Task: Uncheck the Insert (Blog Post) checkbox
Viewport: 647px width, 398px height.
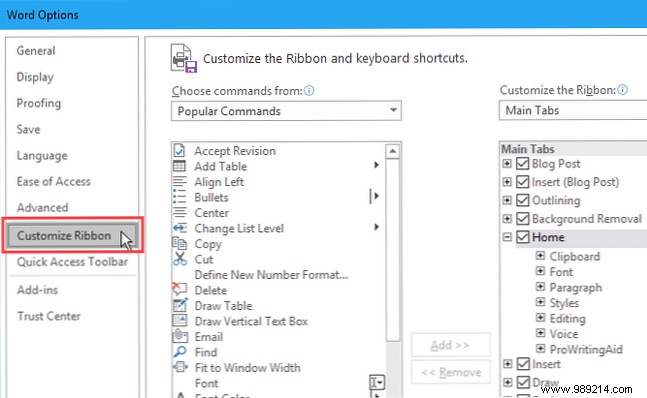Action: point(522,182)
